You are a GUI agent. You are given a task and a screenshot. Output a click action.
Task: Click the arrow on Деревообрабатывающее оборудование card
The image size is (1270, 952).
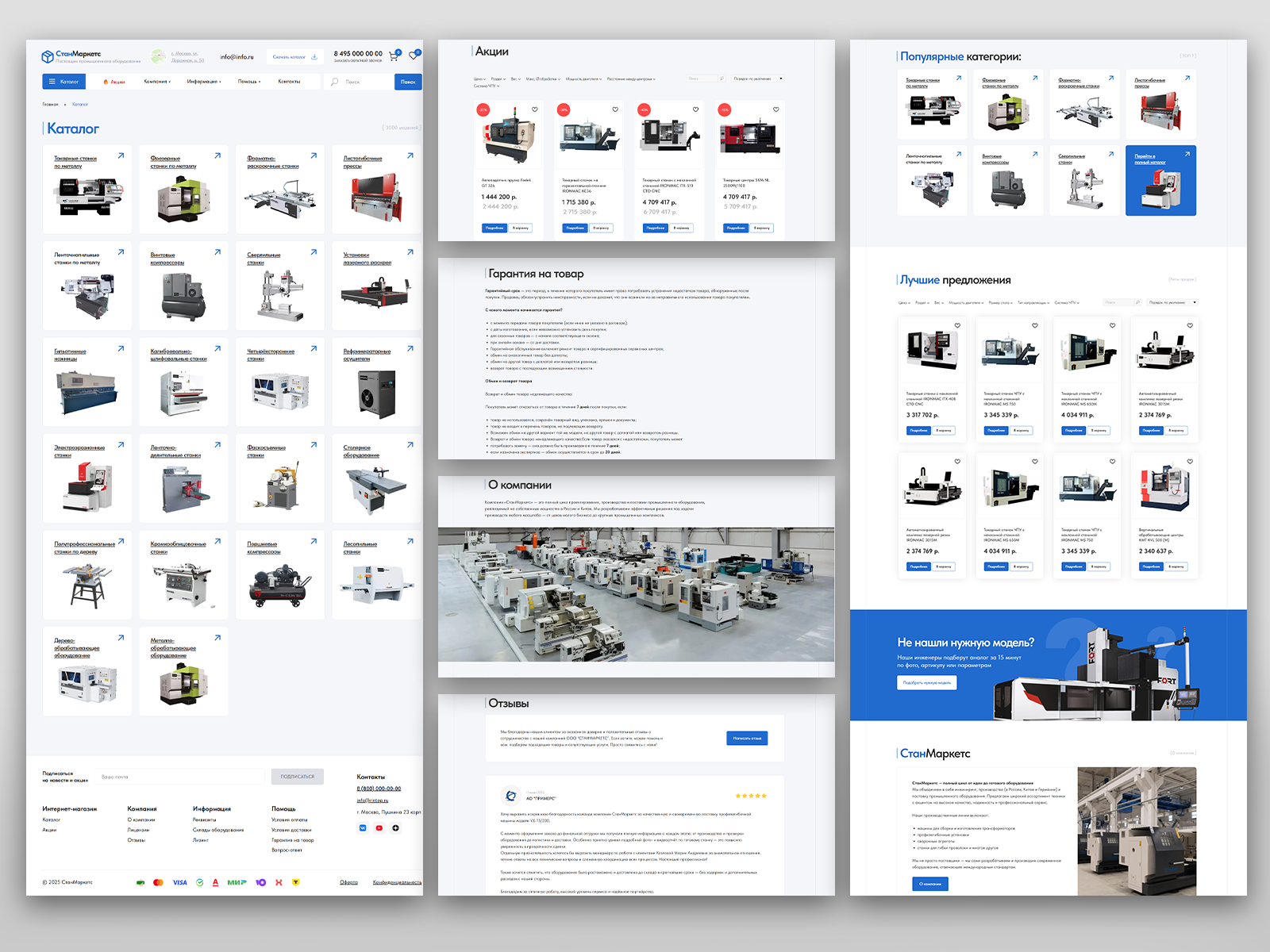[121, 638]
